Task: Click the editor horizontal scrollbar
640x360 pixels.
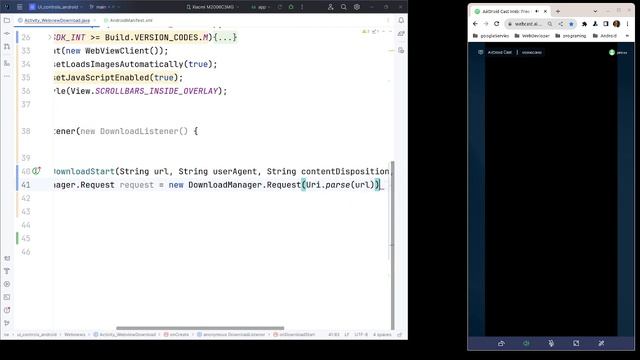Action: tap(200, 328)
